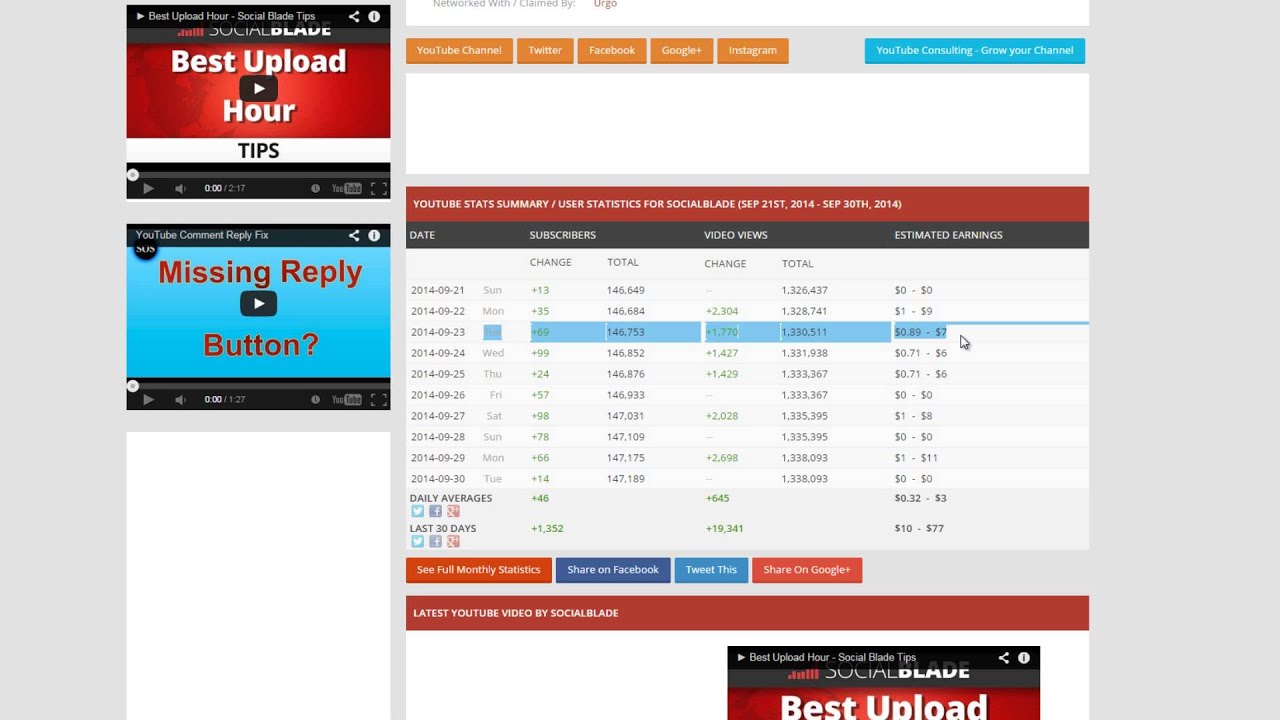The height and width of the screenshot is (720, 1280).
Task: Click the +99 subscriber change value
Action: pyautogui.click(x=541, y=353)
